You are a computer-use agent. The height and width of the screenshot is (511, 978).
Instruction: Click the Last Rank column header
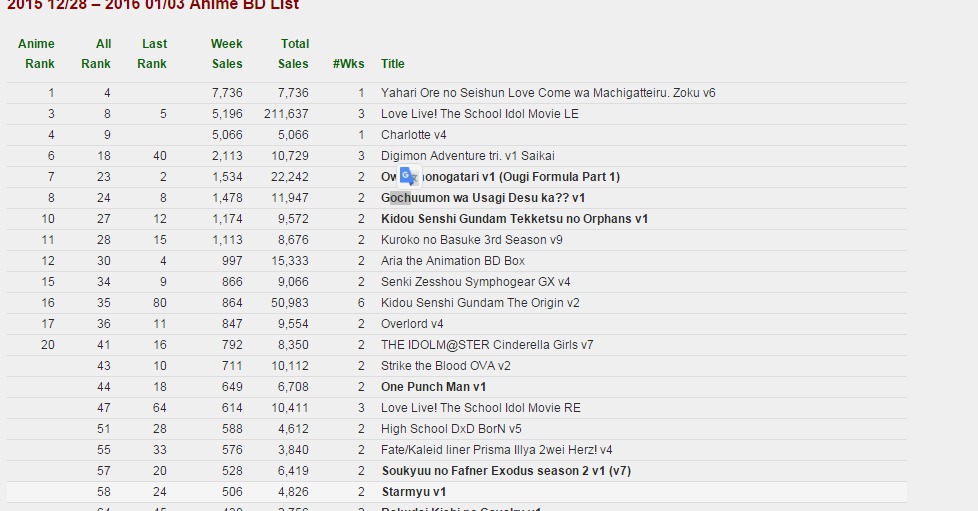click(153, 54)
